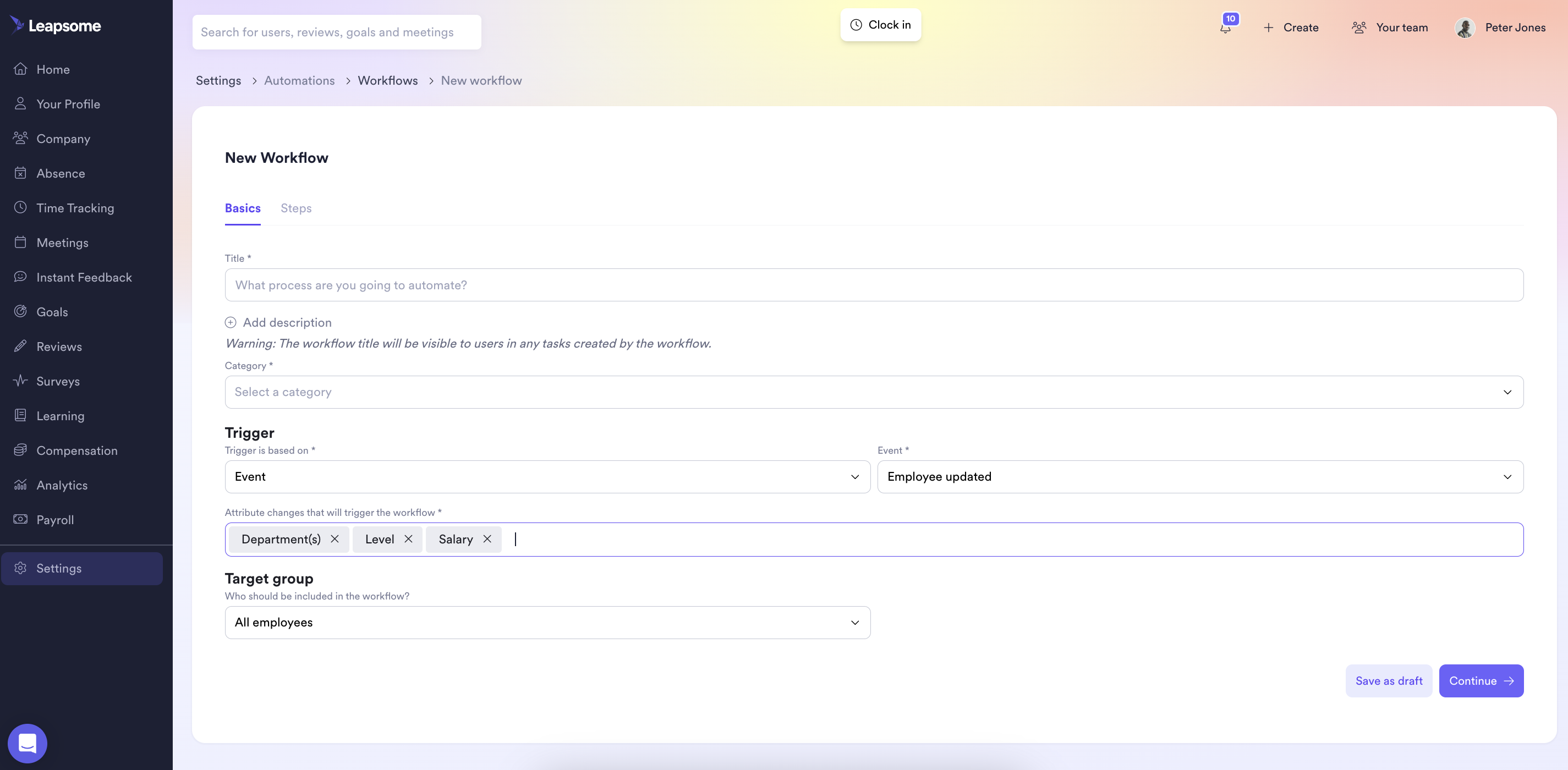Click the Compensation coins icon
1568x770 pixels.
tap(21, 450)
